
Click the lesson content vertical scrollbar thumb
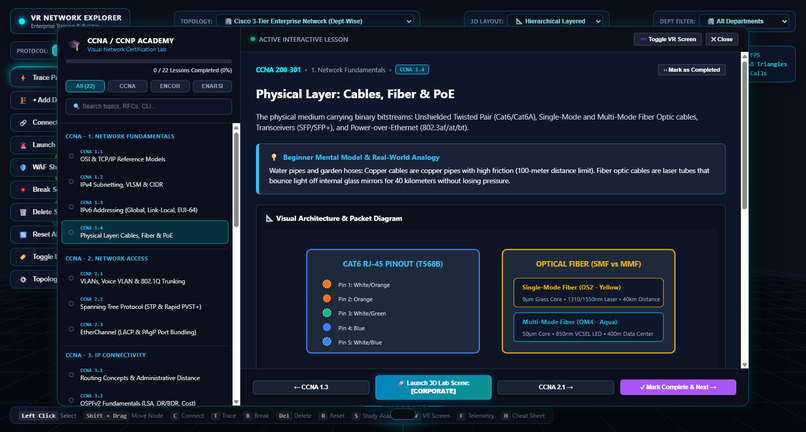point(744,135)
